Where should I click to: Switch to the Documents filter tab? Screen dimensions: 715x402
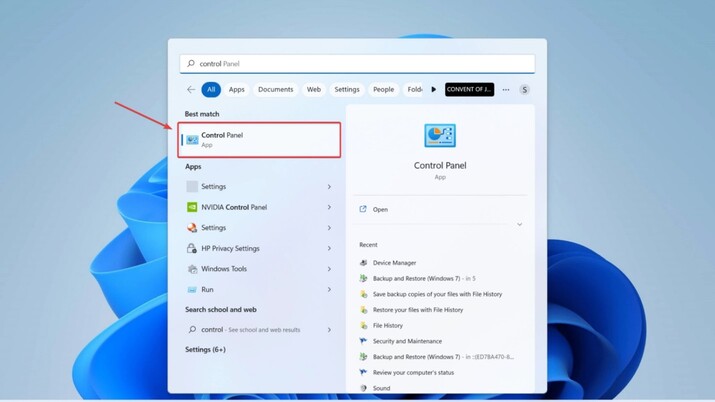(275, 89)
